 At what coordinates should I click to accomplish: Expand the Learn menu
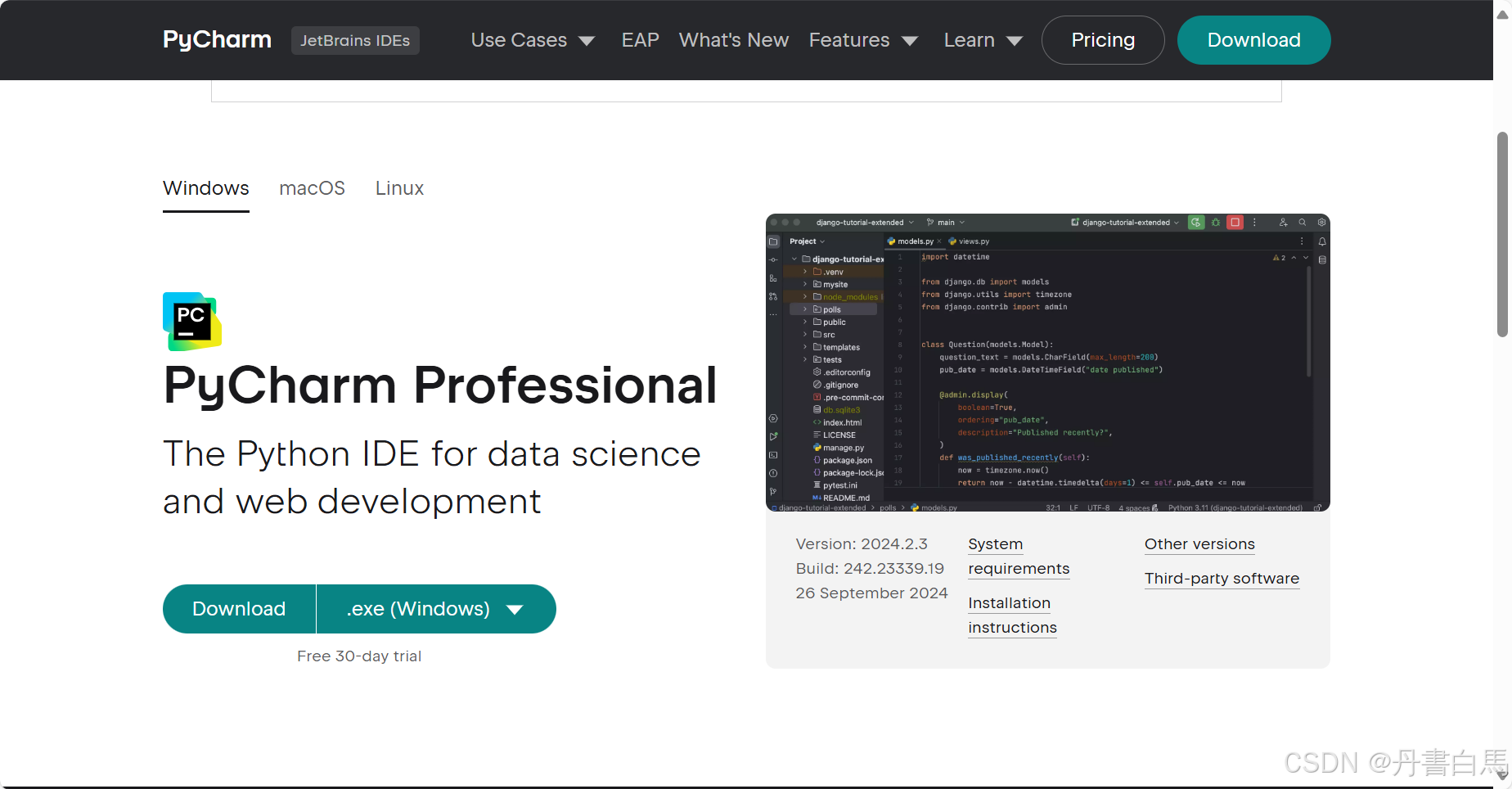(x=983, y=40)
